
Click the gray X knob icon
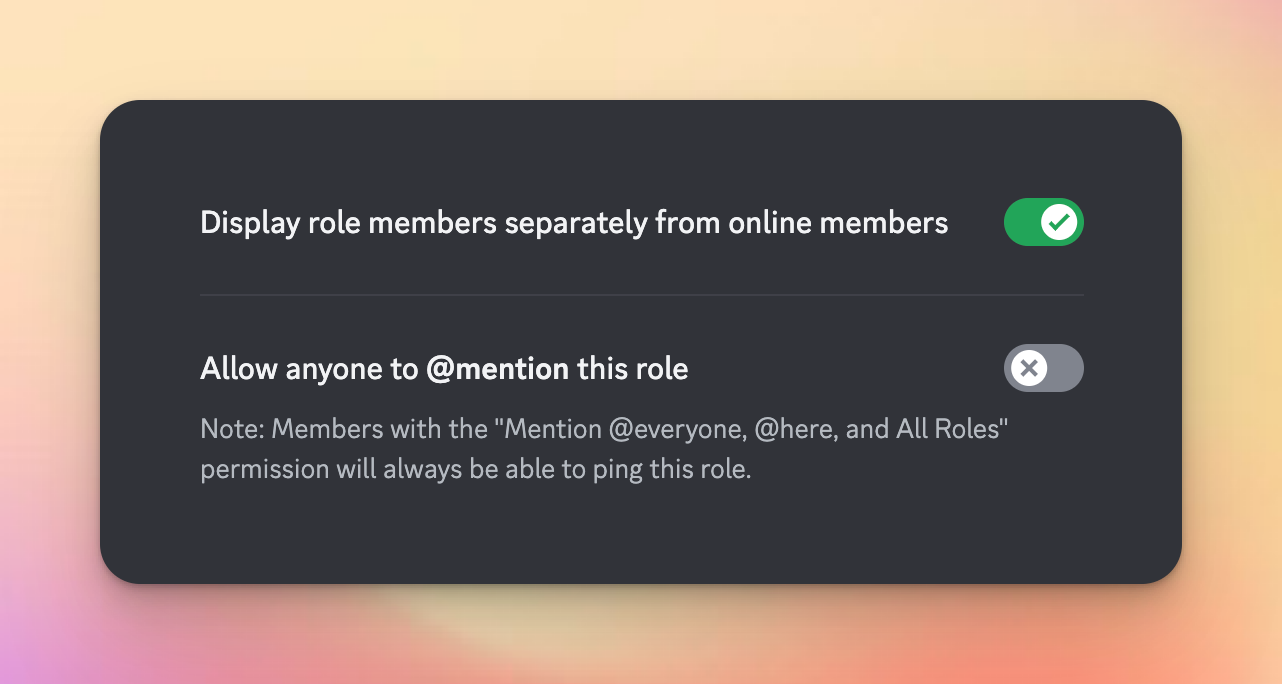coord(1028,368)
